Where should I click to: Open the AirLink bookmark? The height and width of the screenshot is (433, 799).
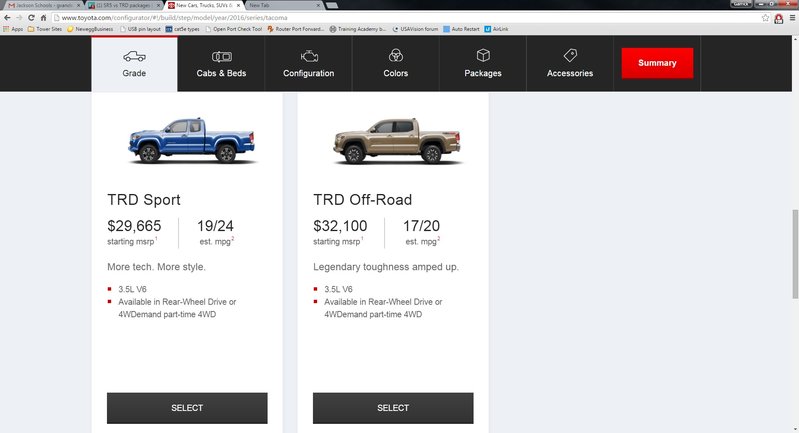click(x=496, y=29)
